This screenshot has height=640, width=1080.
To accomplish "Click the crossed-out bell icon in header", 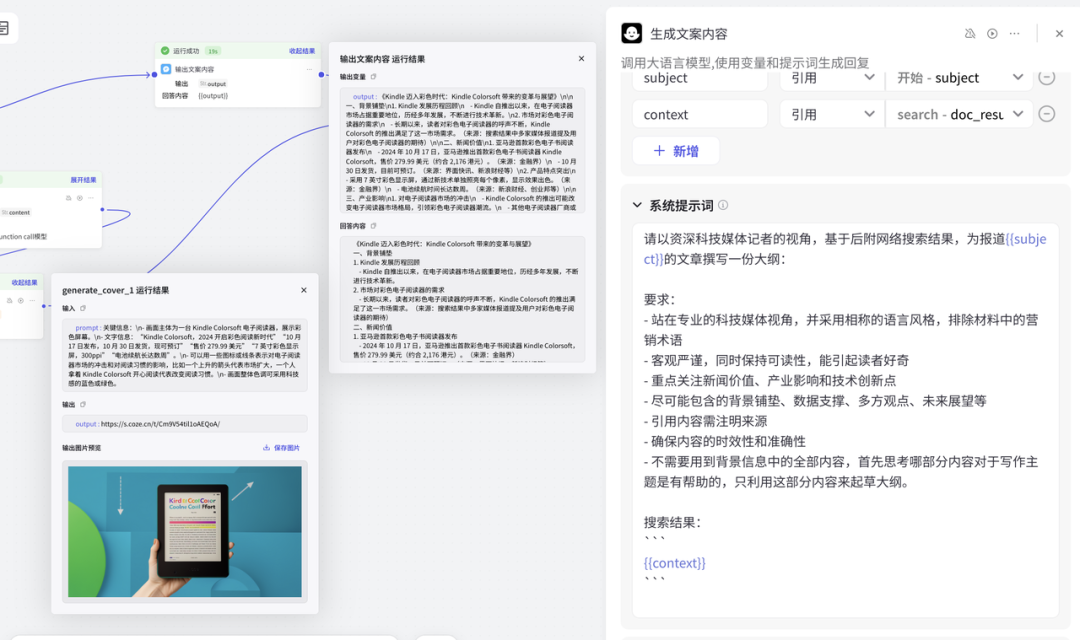I will click(x=970, y=33).
